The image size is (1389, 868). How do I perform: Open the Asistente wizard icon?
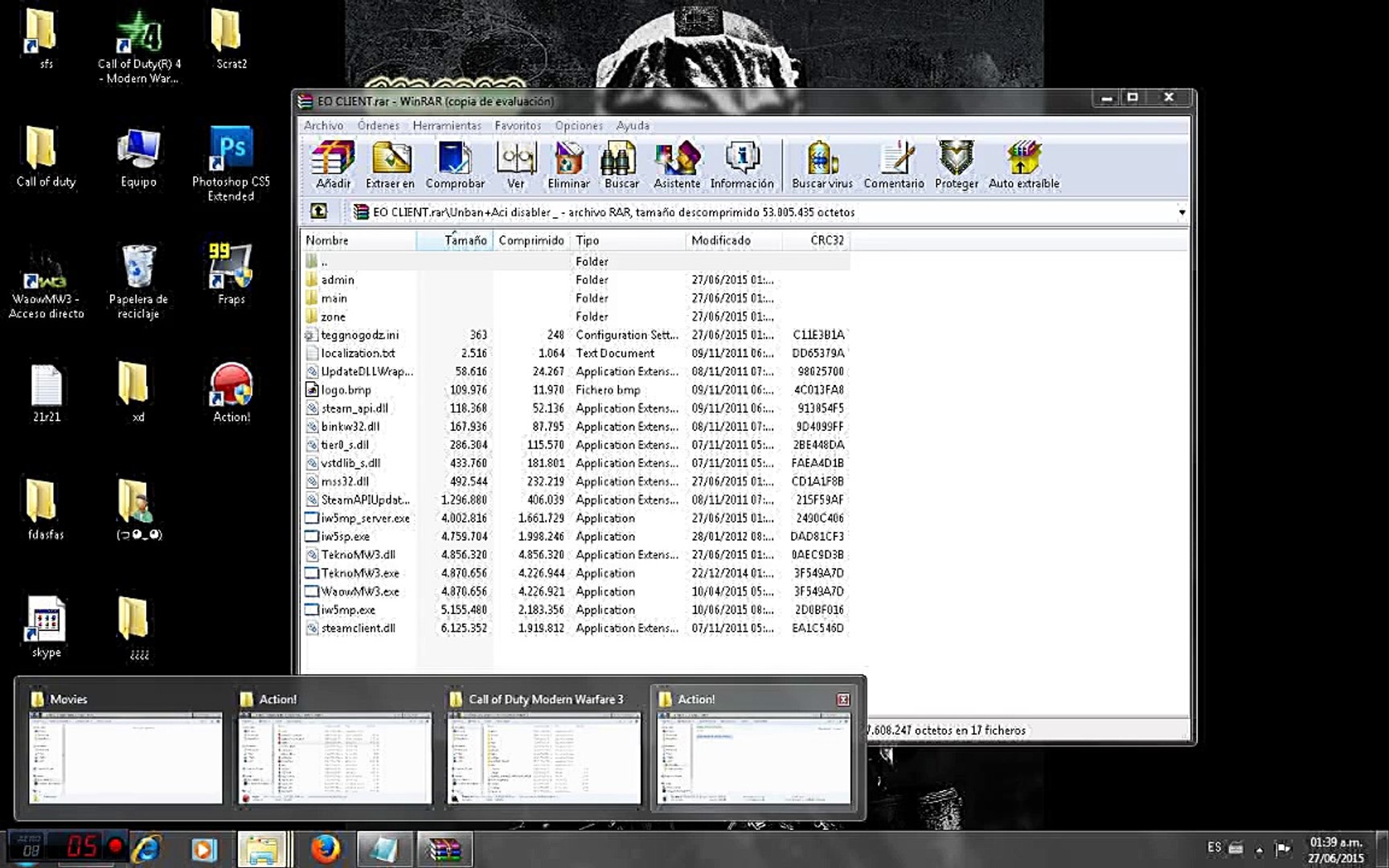pyautogui.click(x=677, y=165)
